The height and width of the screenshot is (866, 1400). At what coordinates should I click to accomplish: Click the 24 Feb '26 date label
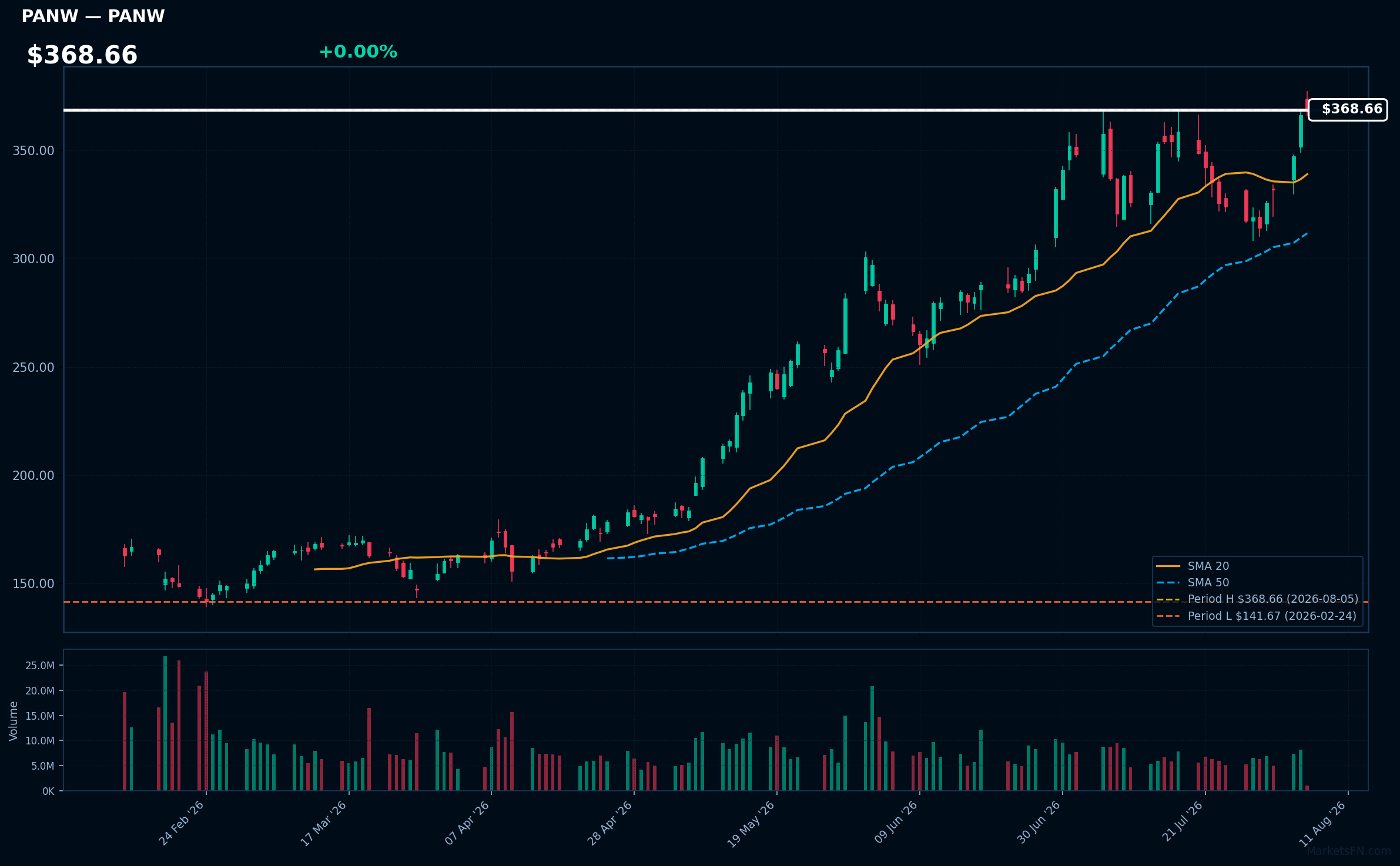[x=181, y=823]
